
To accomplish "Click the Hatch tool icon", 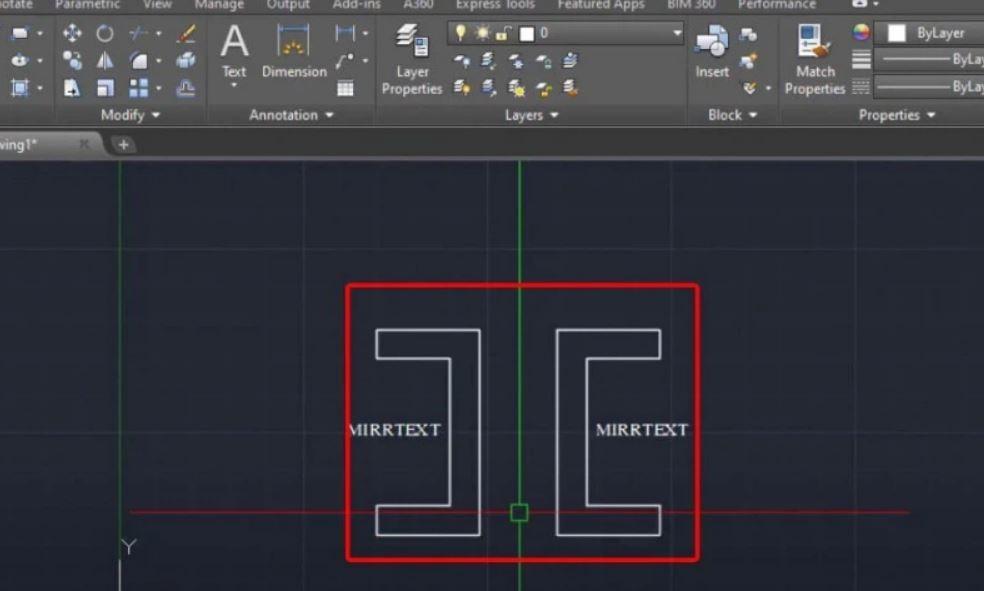I will [x=20, y=88].
